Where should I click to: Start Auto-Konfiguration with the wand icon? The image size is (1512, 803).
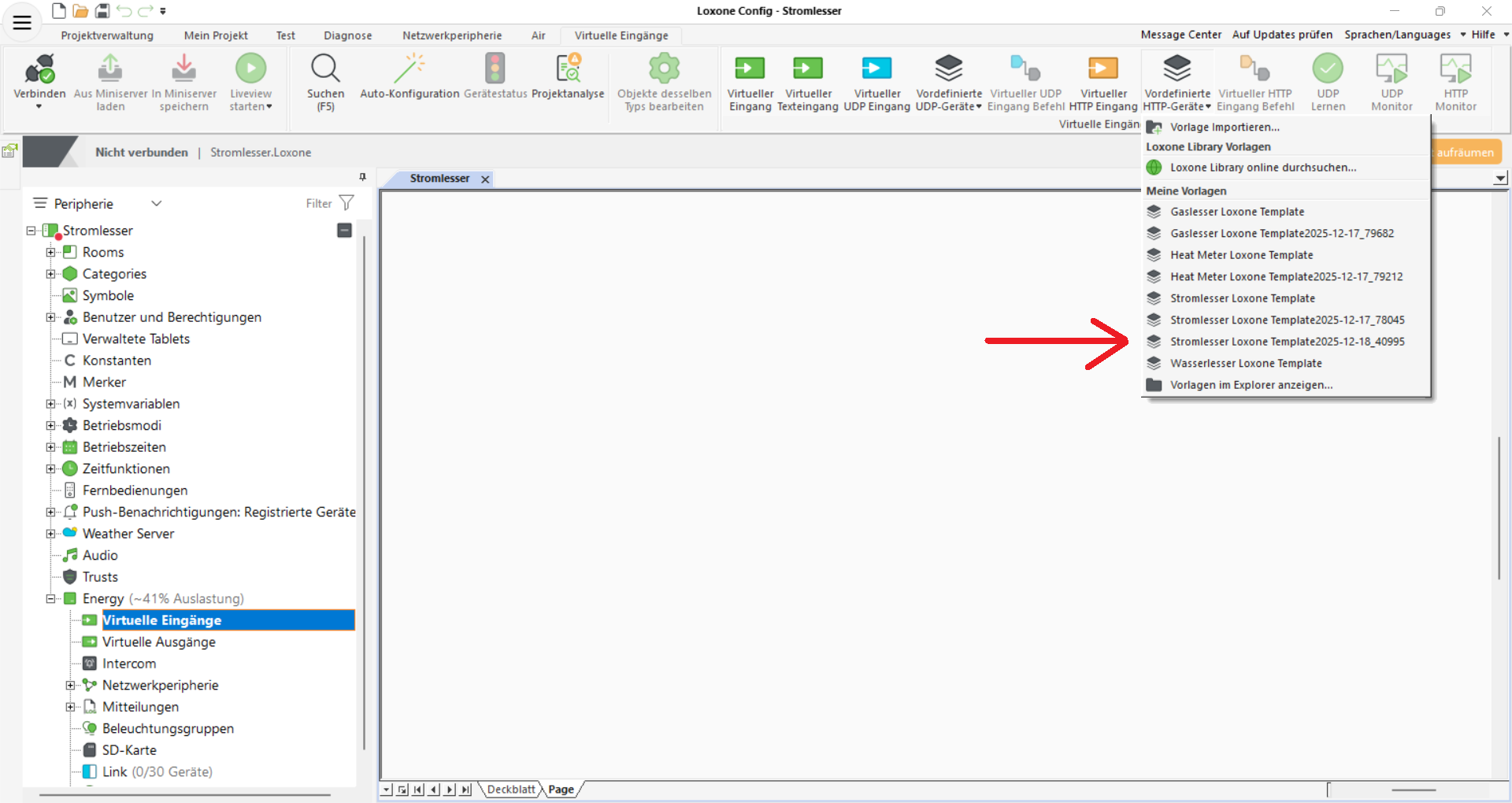409,69
